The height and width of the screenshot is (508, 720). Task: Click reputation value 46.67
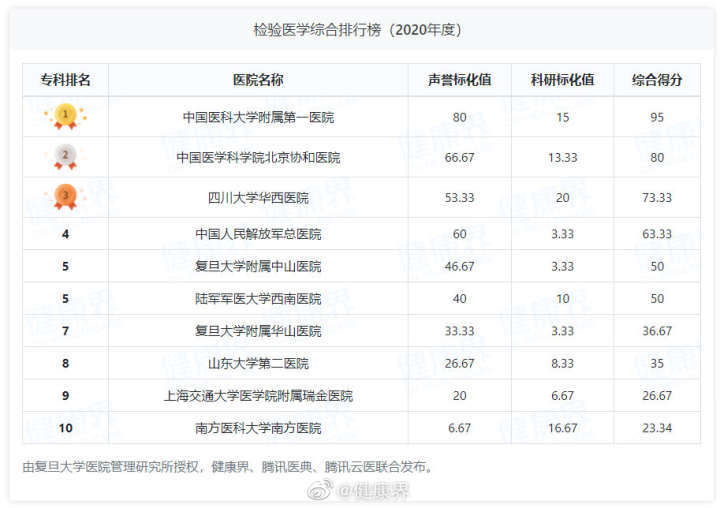460,266
